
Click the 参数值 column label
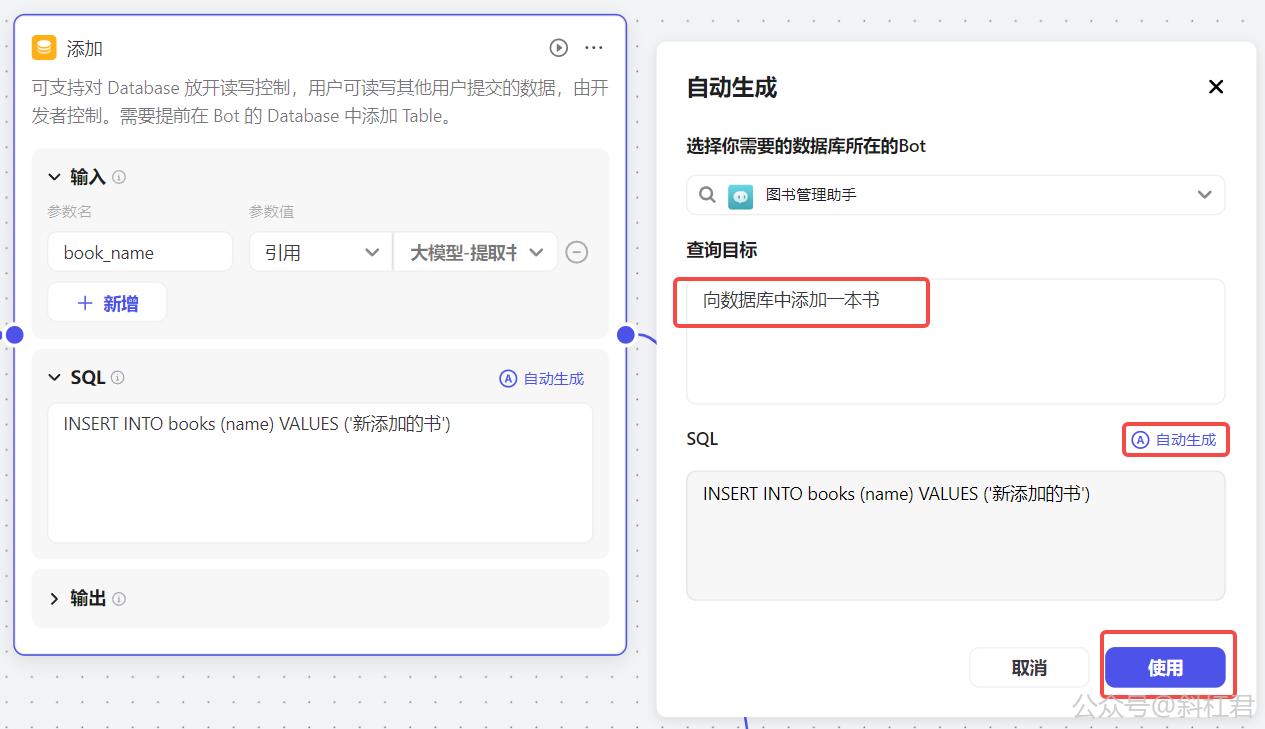[x=271, y=212]
